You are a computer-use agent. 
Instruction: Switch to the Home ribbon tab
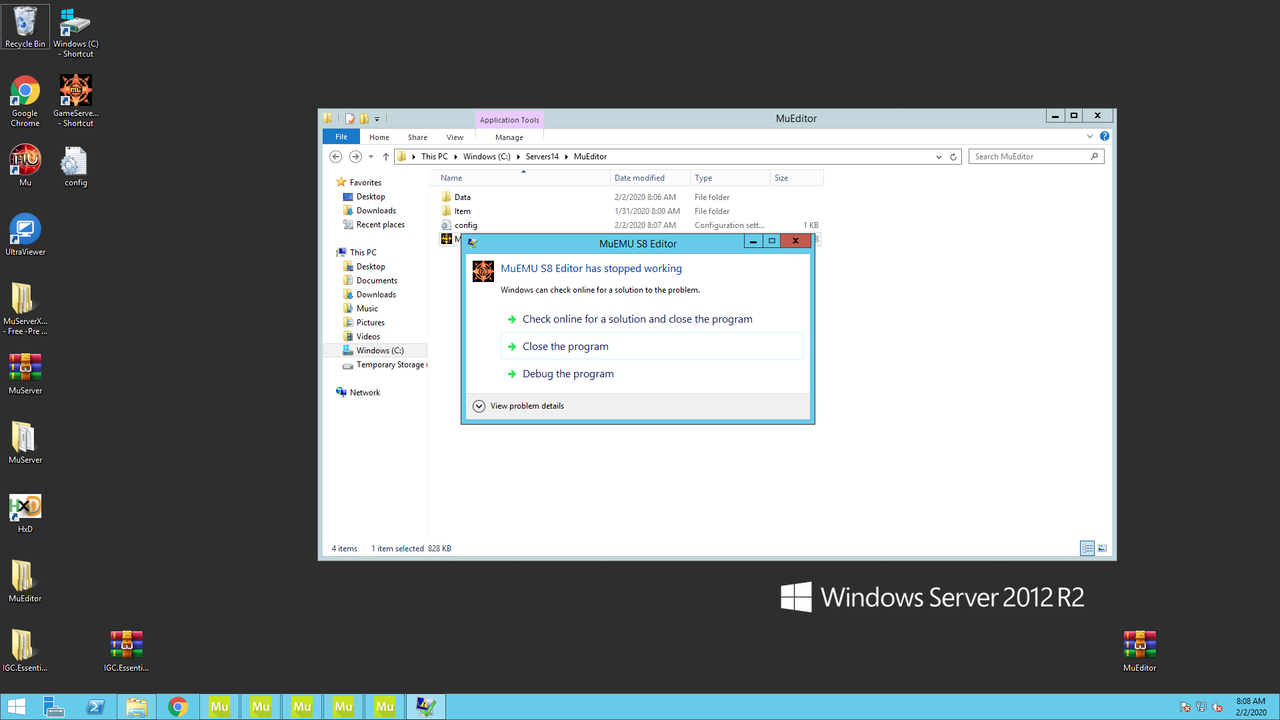coord(379,137)
